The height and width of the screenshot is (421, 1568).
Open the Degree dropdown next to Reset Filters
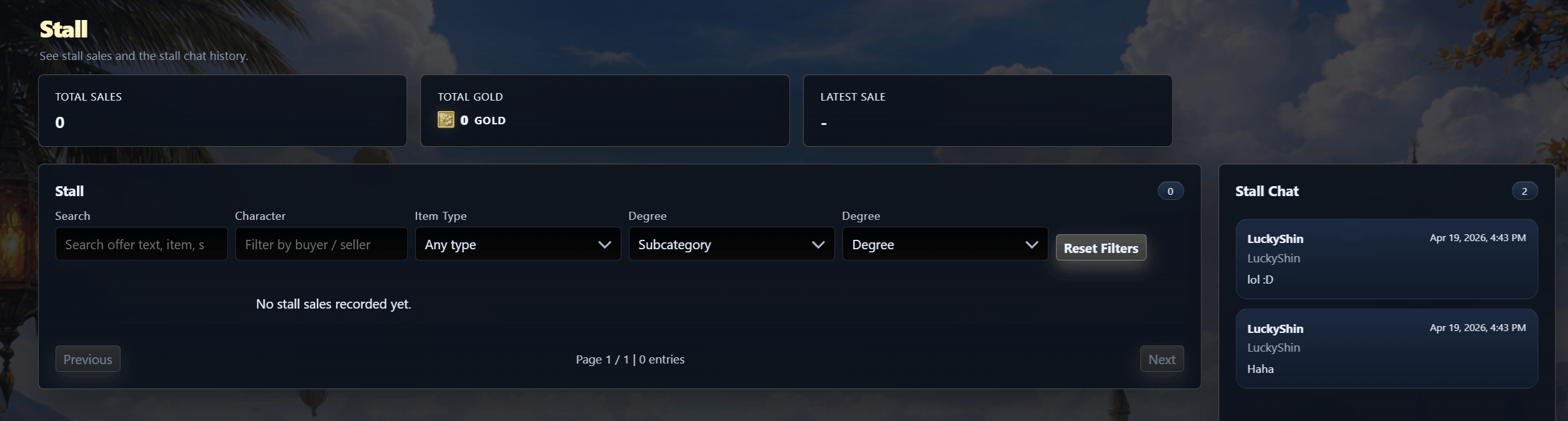(x=945, y=244)
